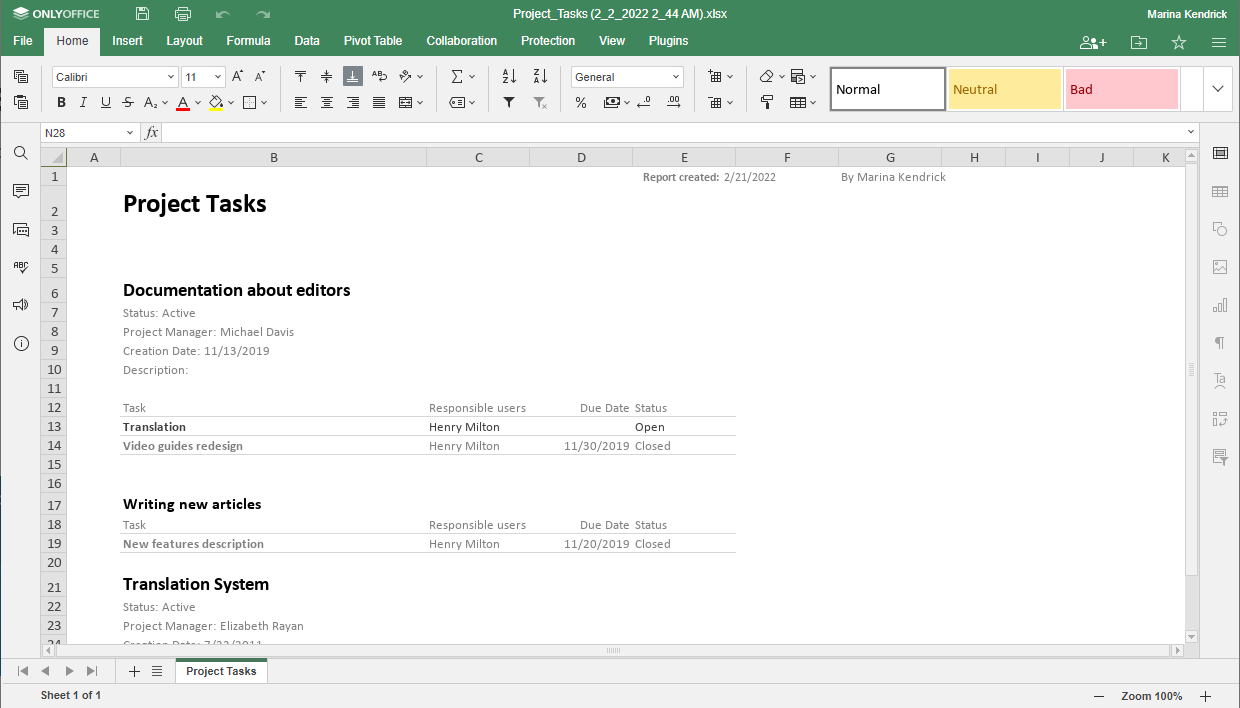1240x708 pixels.
Task: Open Chart settings in the right sidebar
Action: click(x=1220, y=305)
